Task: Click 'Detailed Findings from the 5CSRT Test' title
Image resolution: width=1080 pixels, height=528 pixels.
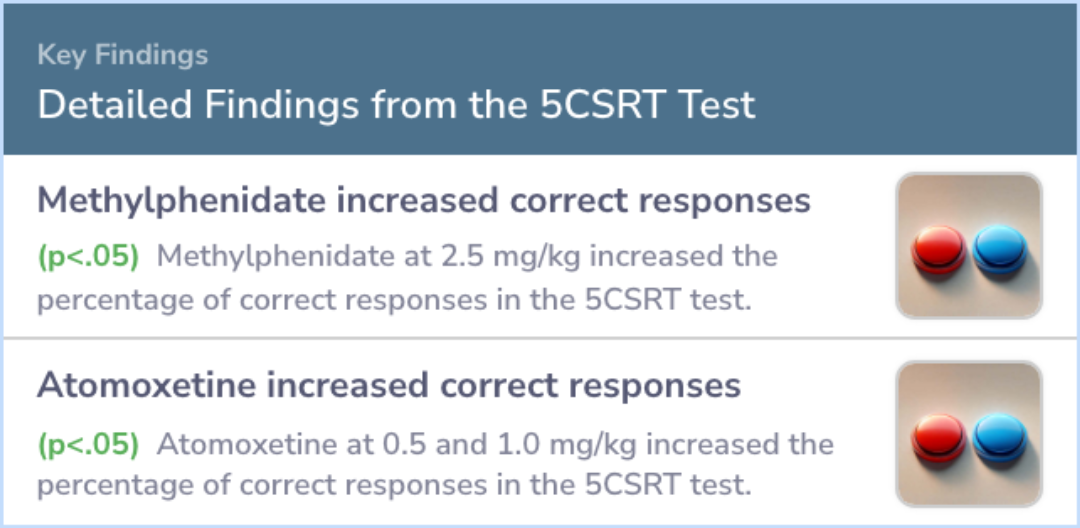Action: [396, 105]
